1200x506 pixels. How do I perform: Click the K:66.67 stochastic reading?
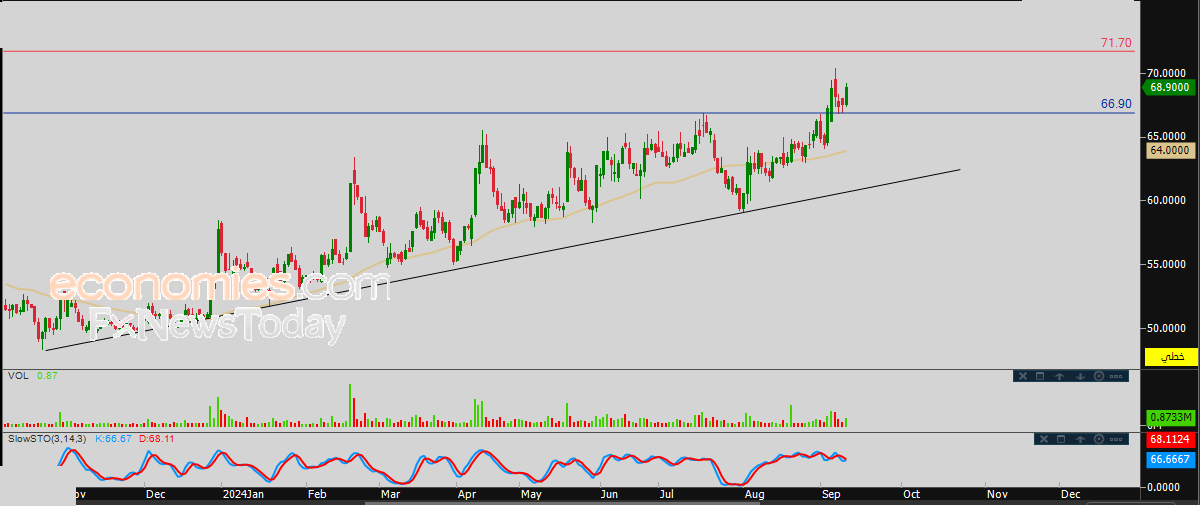click(115, 438)
